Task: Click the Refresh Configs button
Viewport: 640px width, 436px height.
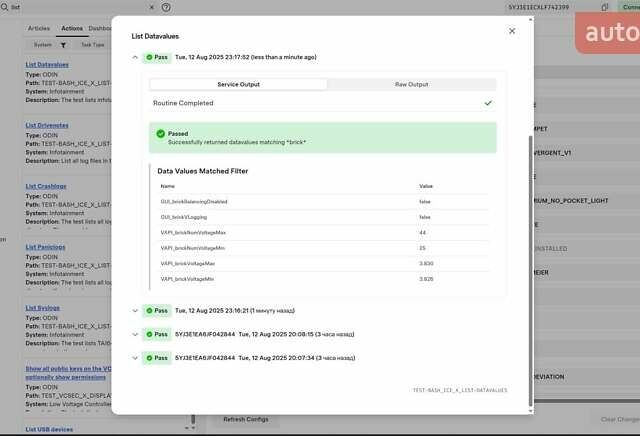Action: point(245,419)
